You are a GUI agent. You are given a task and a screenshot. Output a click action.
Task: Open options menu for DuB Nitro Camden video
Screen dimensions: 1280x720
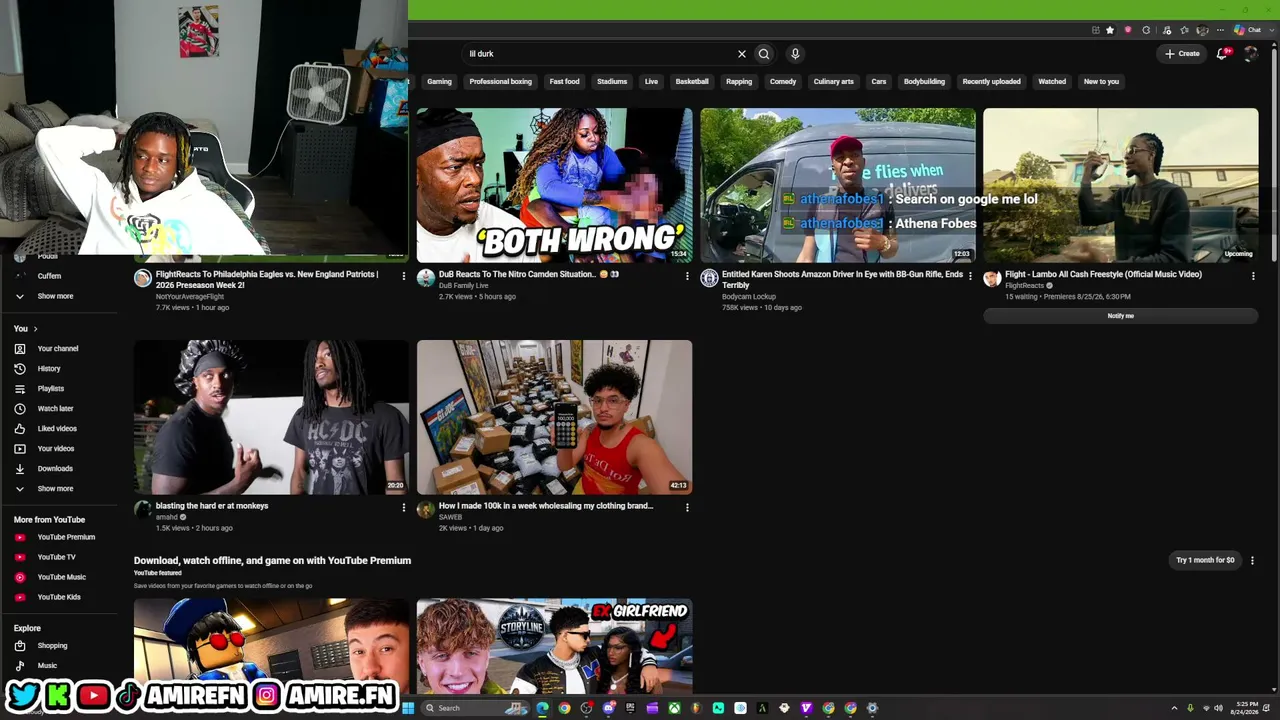coord(687,276)
